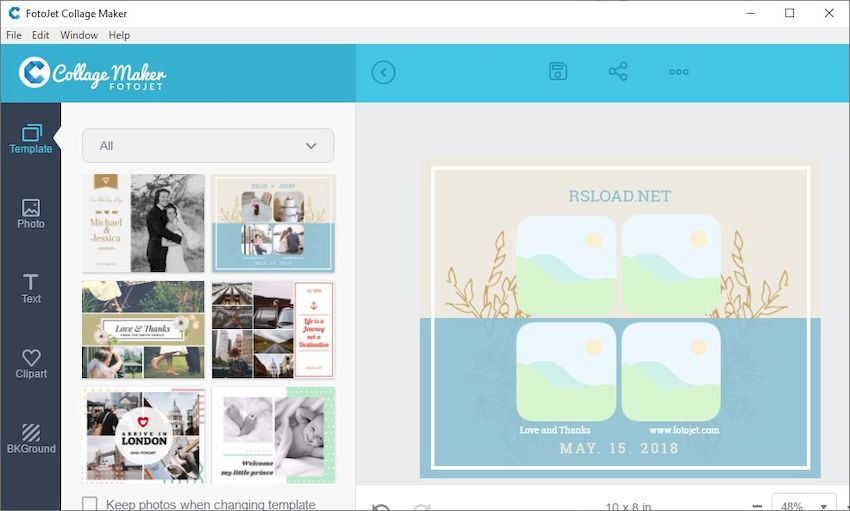Click the 10 x 8 in size label
This screenshot has height=511, width=850.
628,507
